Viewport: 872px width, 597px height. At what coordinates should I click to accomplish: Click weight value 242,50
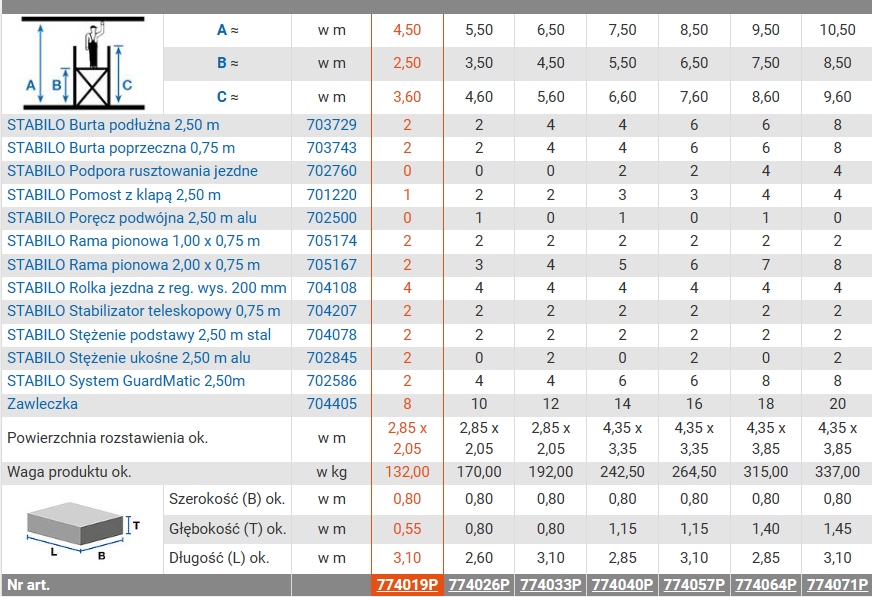pos(622,472)
